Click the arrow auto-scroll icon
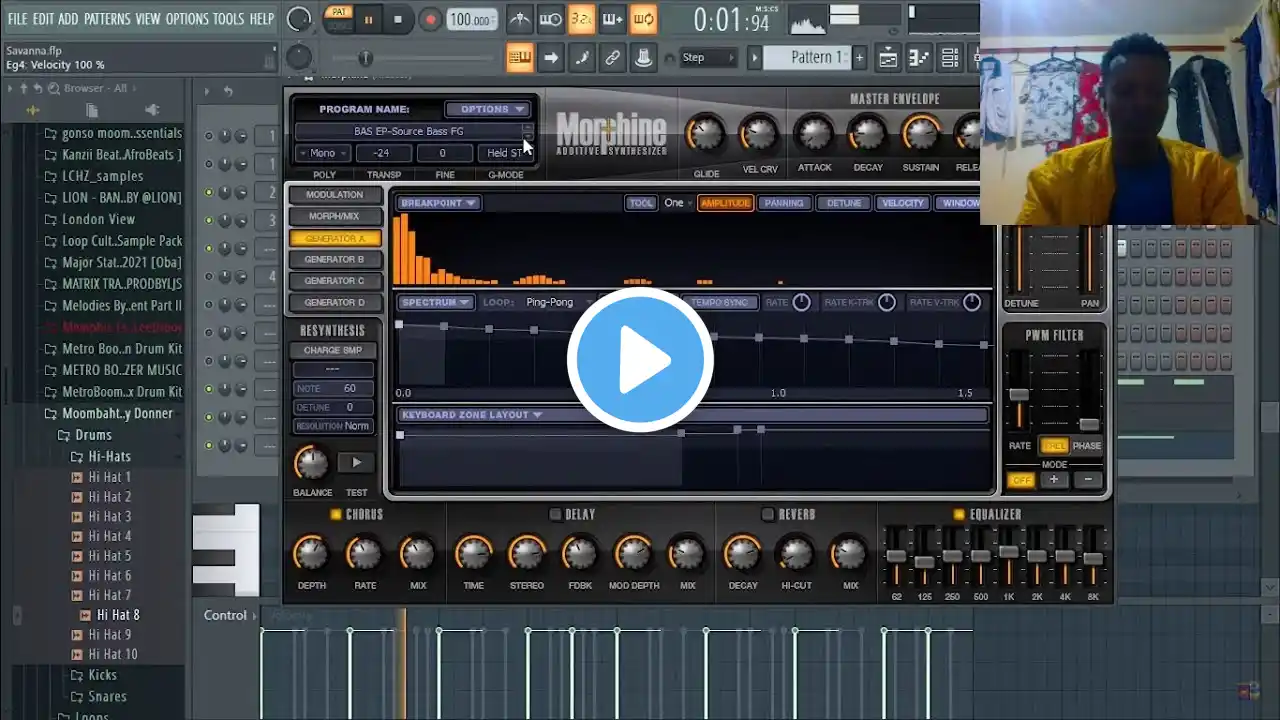The width and height of the screenshot is (1280, 720). click(550, 58)
